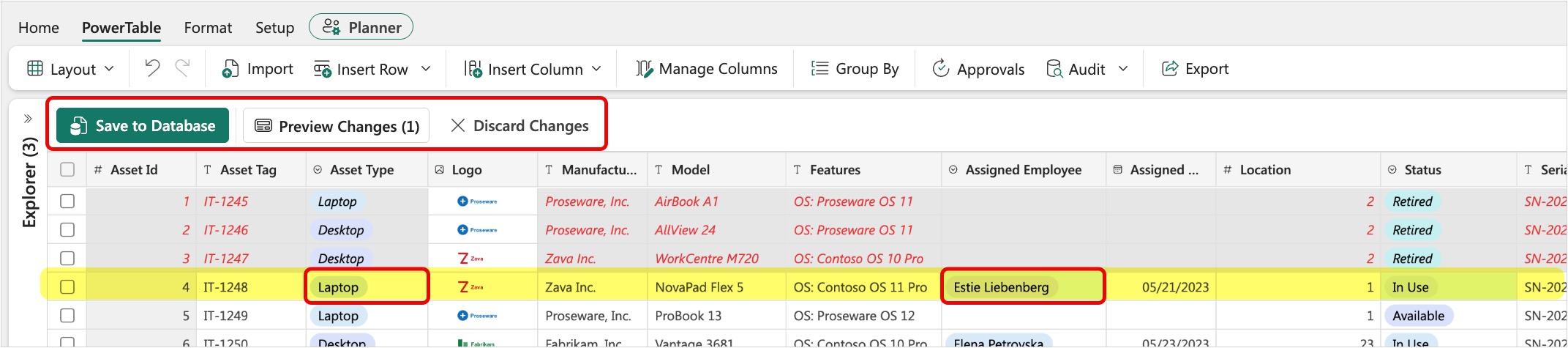
Task: Click the Insert Column icon
Action: coord(473,69)
